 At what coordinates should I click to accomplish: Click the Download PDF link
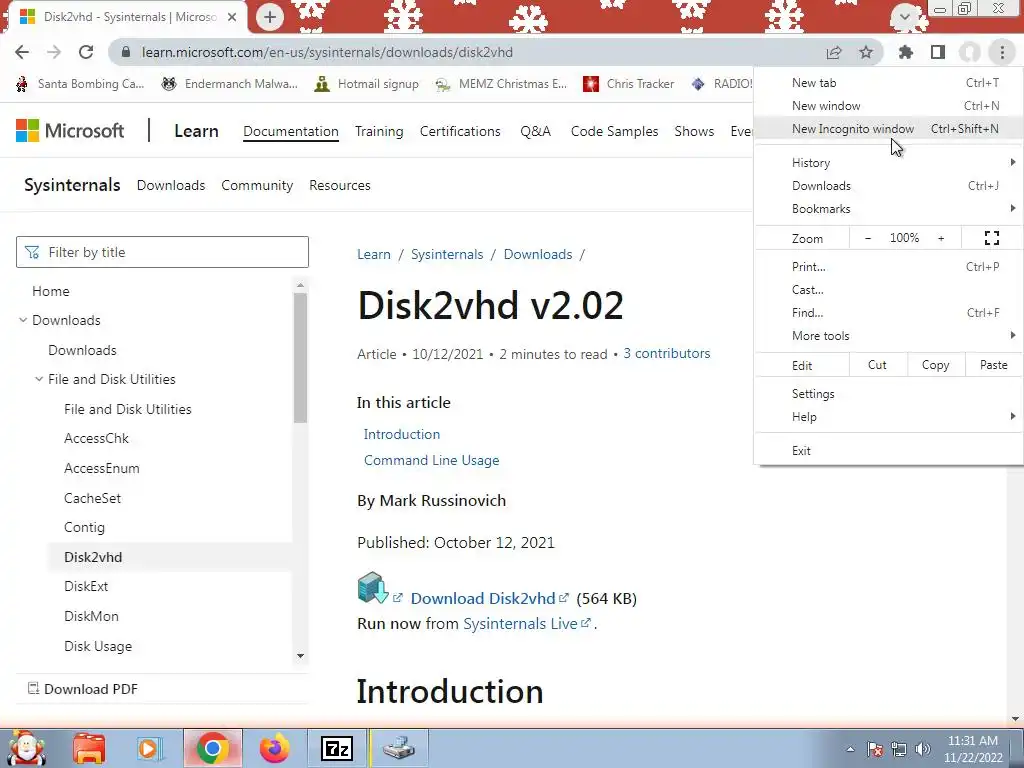(83, 689)
